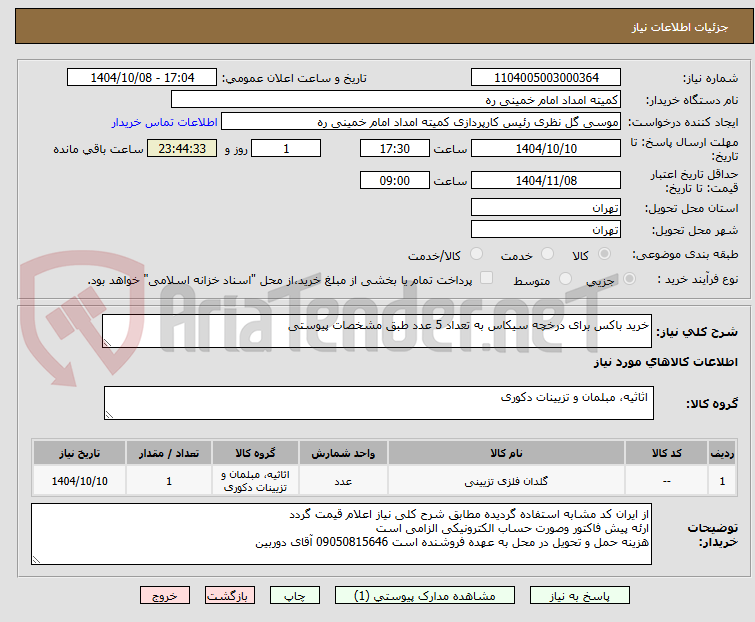Click the گروه کالا table column header
The height and width of the screenshot is (622, 755).
click(255, 453)
